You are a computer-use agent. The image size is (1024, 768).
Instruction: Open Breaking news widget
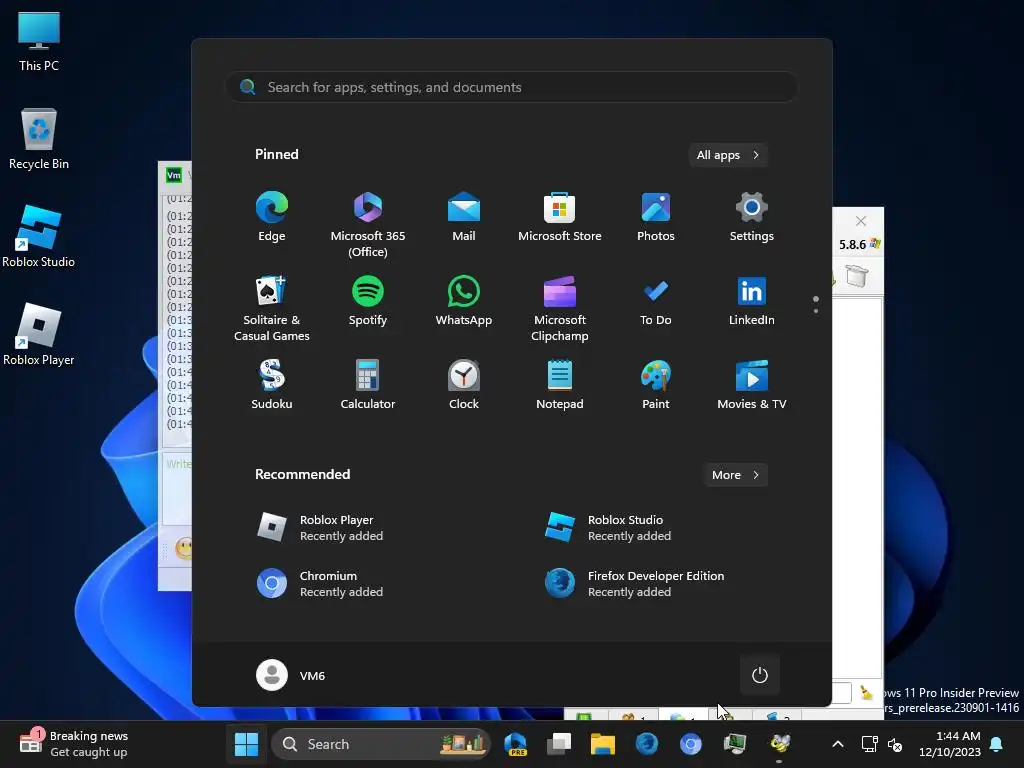click(x=74, y=744)
